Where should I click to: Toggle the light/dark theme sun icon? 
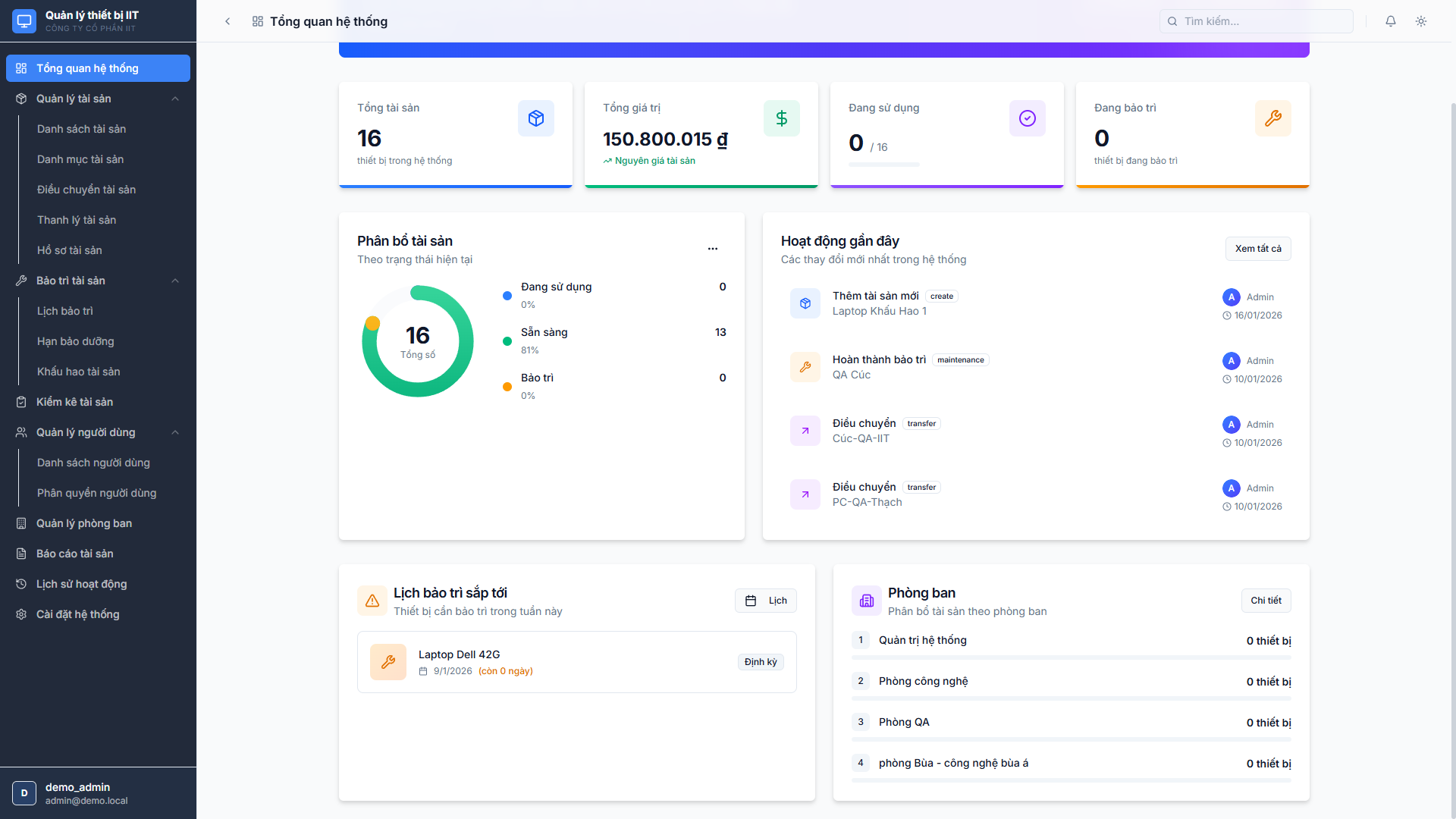coord(1421,21)
